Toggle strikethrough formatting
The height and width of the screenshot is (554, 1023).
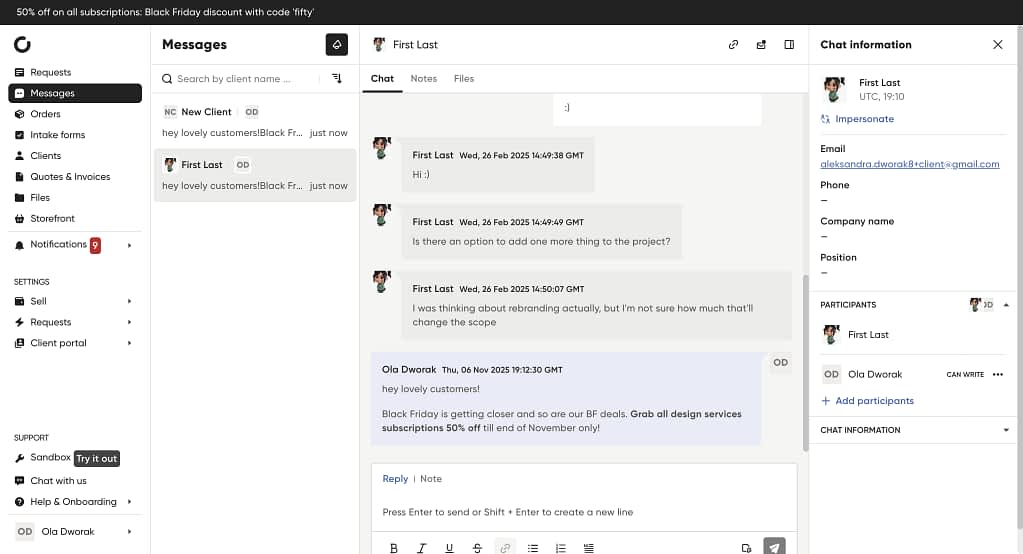pos(478,548)
